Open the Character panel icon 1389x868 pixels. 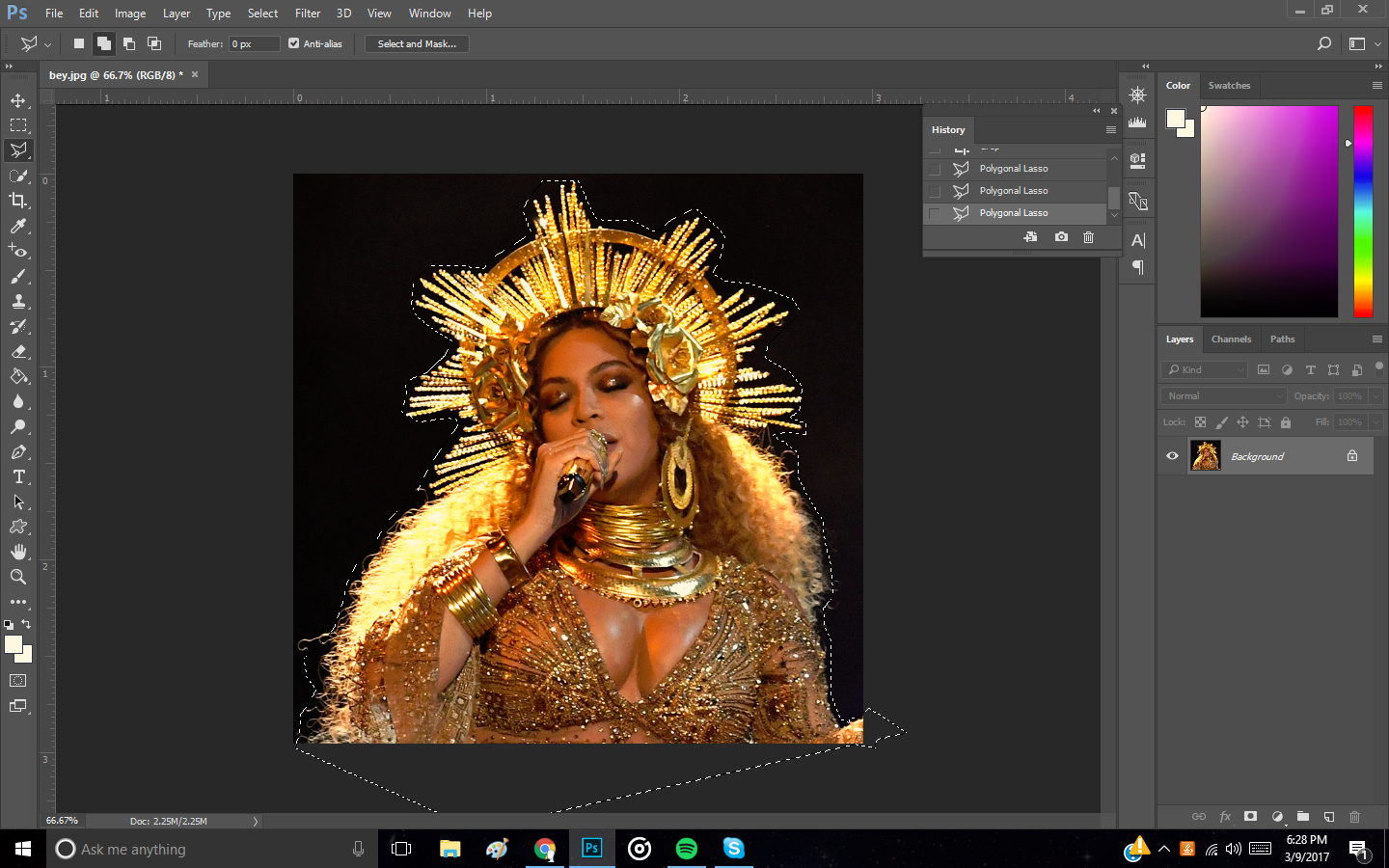[x=1138, y=240]
